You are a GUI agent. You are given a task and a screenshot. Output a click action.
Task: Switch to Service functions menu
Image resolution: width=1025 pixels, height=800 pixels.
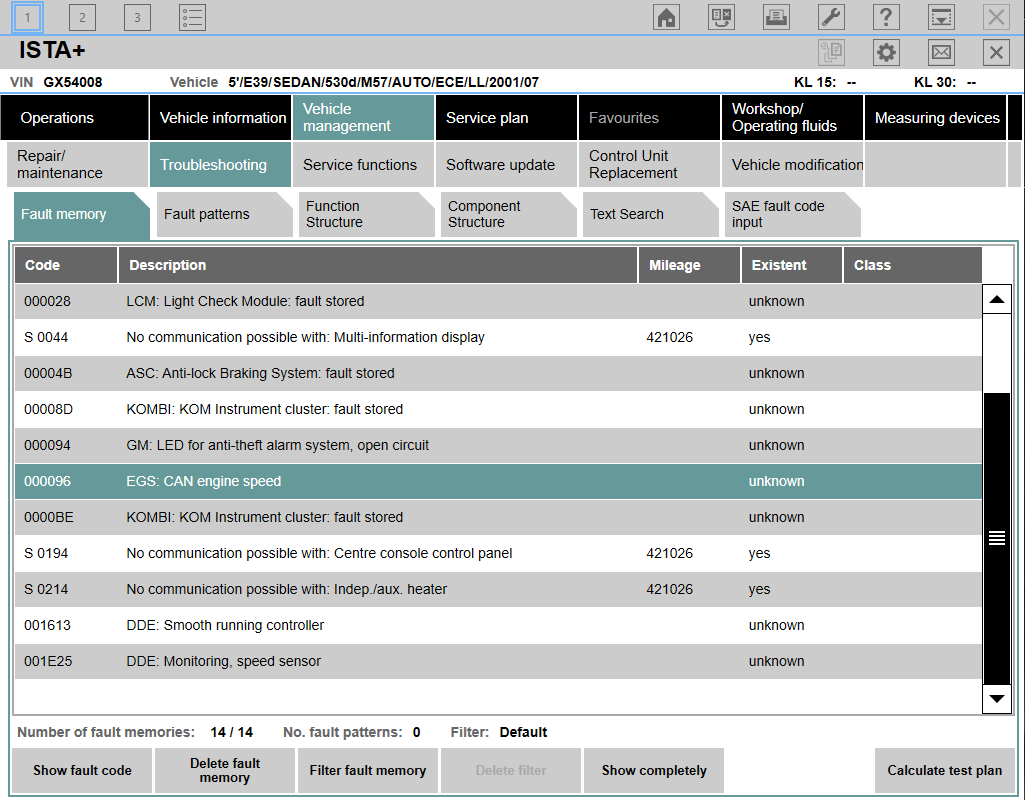[x=360, y=165]
